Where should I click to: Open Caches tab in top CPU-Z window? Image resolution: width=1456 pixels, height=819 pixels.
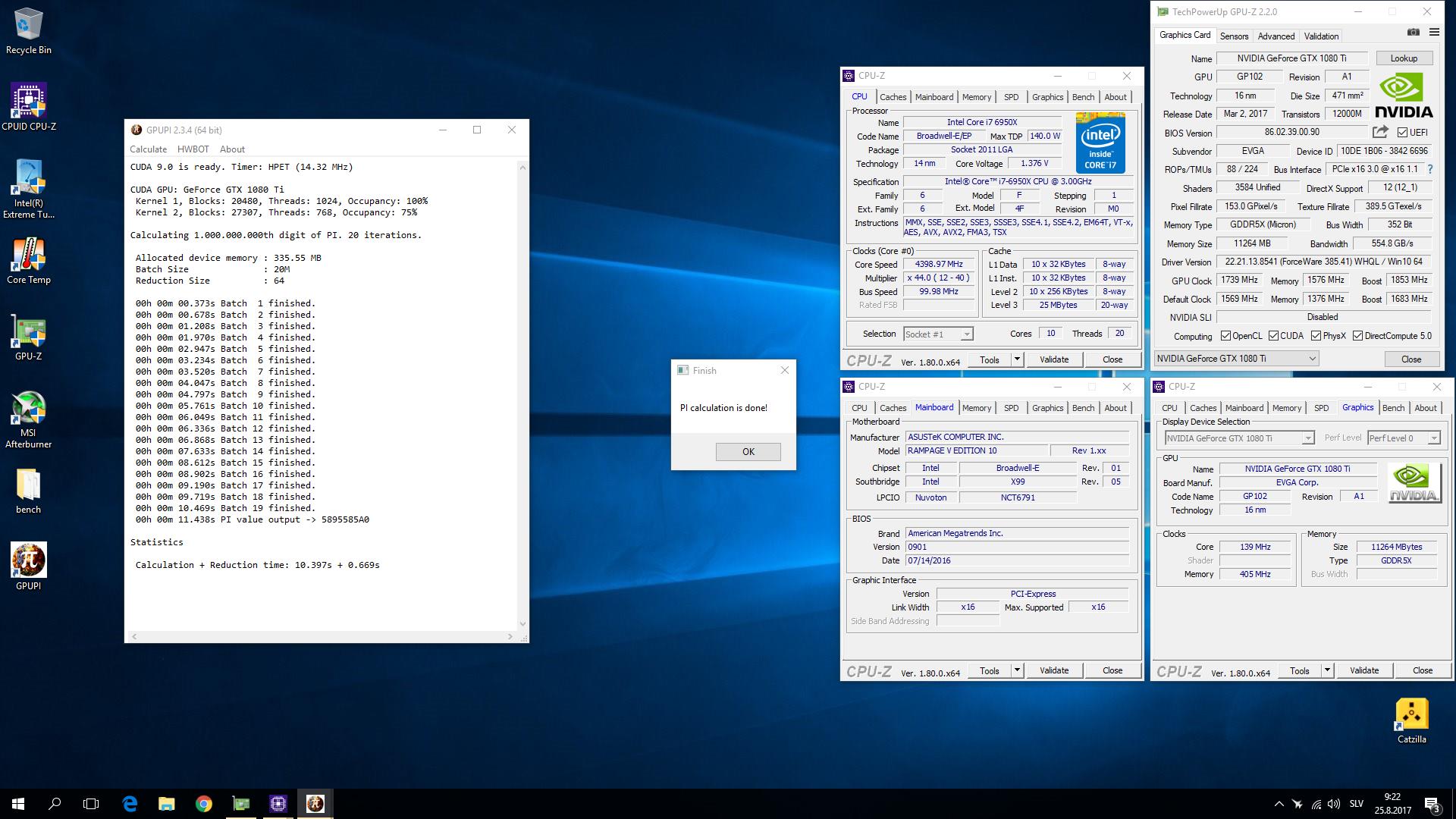click(893, 97)
